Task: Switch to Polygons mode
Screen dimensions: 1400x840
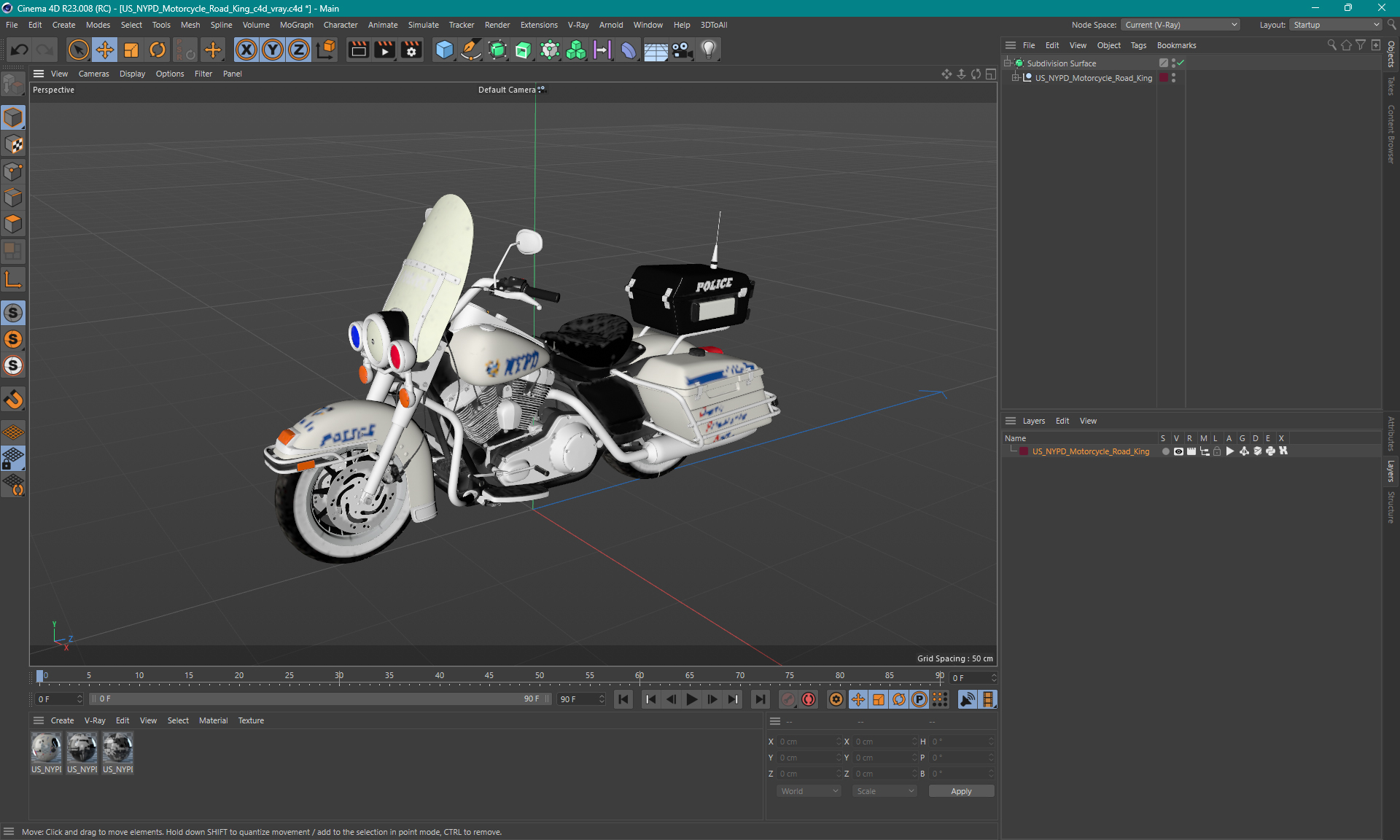Action: coord(13,224)
